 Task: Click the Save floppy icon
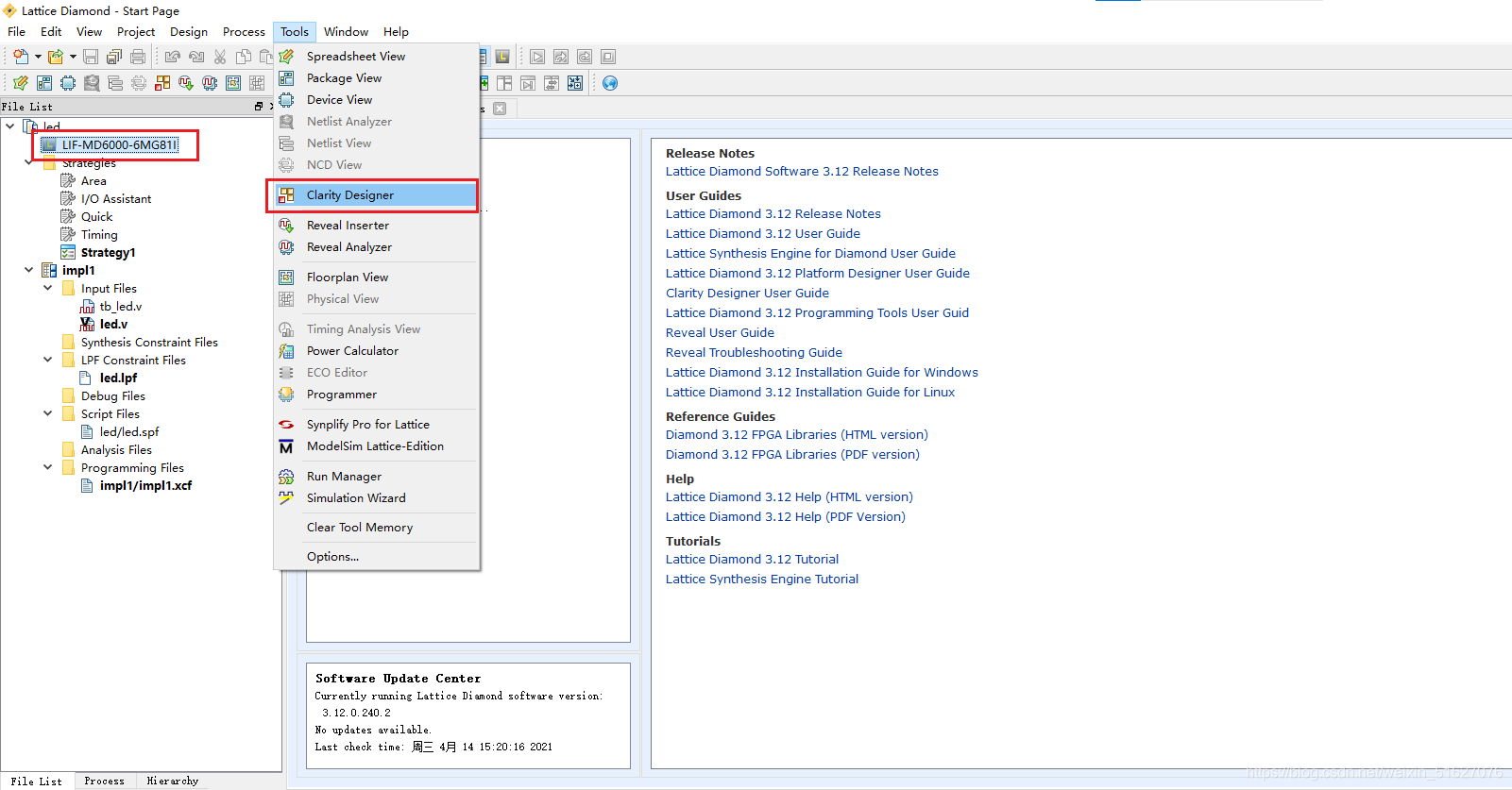pos(91,57)
